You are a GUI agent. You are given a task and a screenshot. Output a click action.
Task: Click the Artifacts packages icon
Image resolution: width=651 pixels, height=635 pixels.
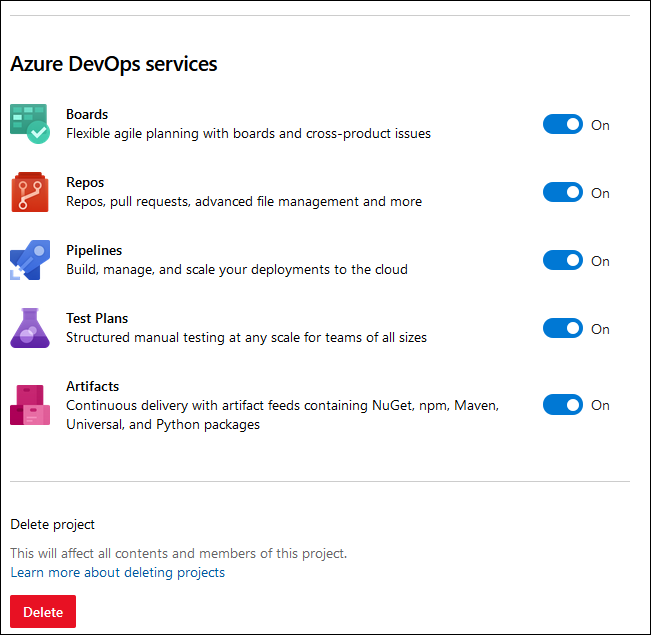(30, 405)
